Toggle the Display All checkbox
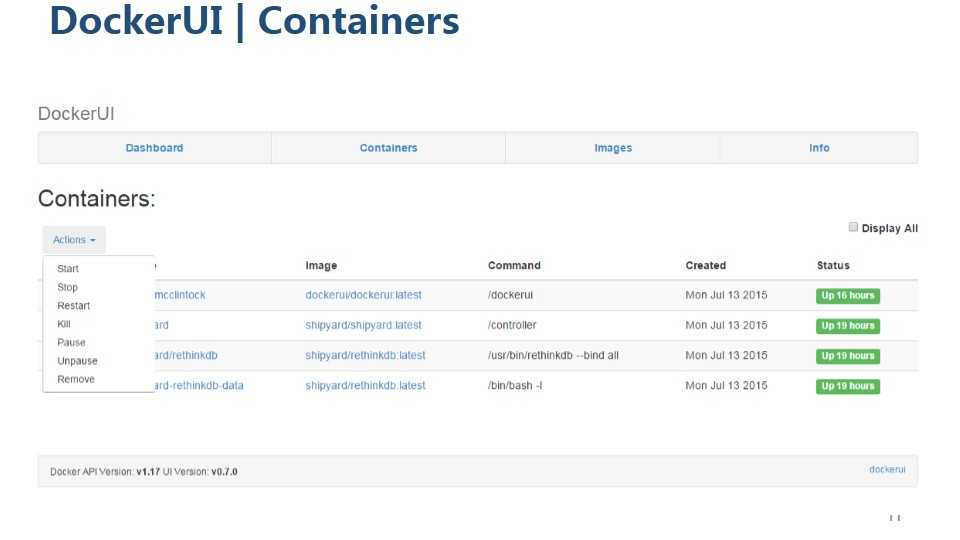 coord(853,227)
